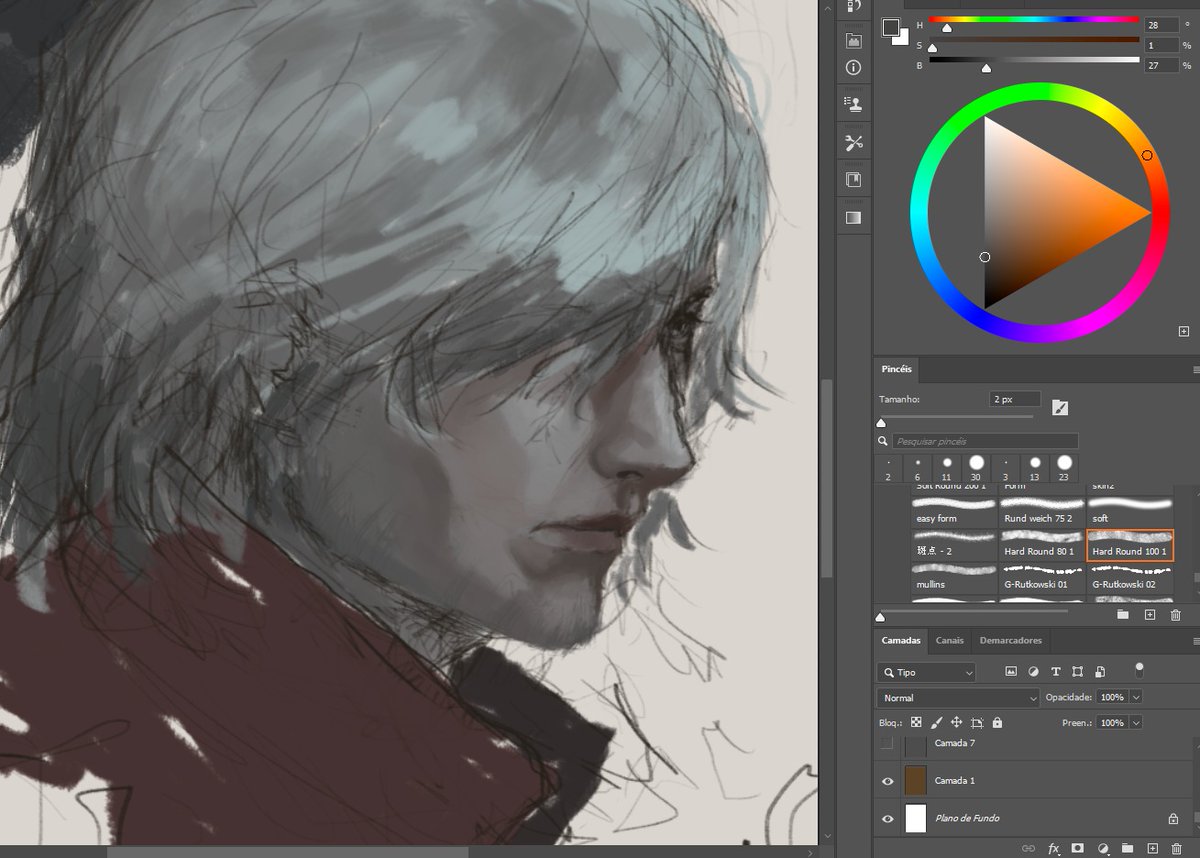Open the Opacidade dropdown arrow

point(1136,697)
